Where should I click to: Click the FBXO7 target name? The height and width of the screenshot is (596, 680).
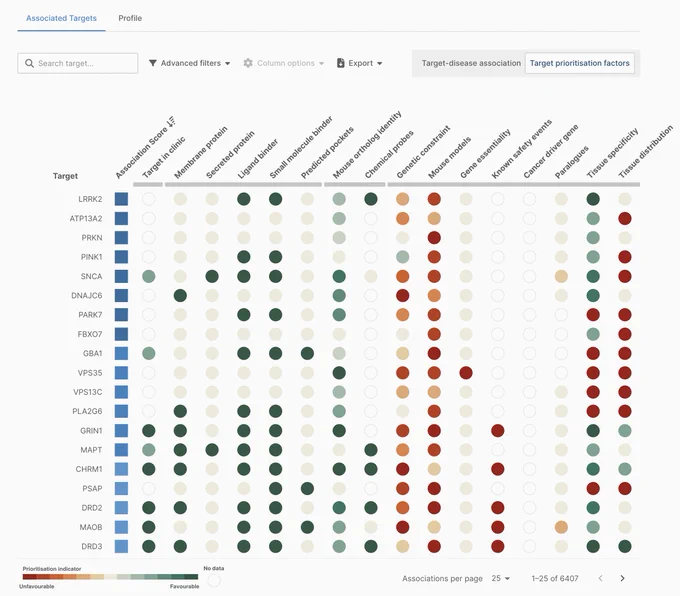90,334
